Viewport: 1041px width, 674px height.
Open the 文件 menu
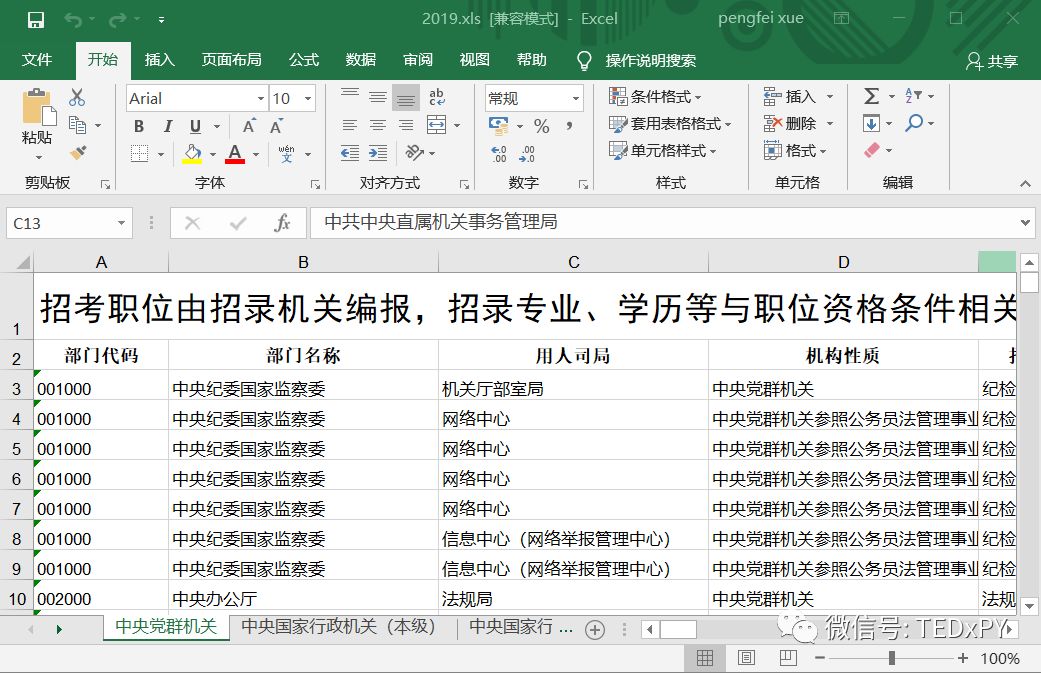[38, 60]
